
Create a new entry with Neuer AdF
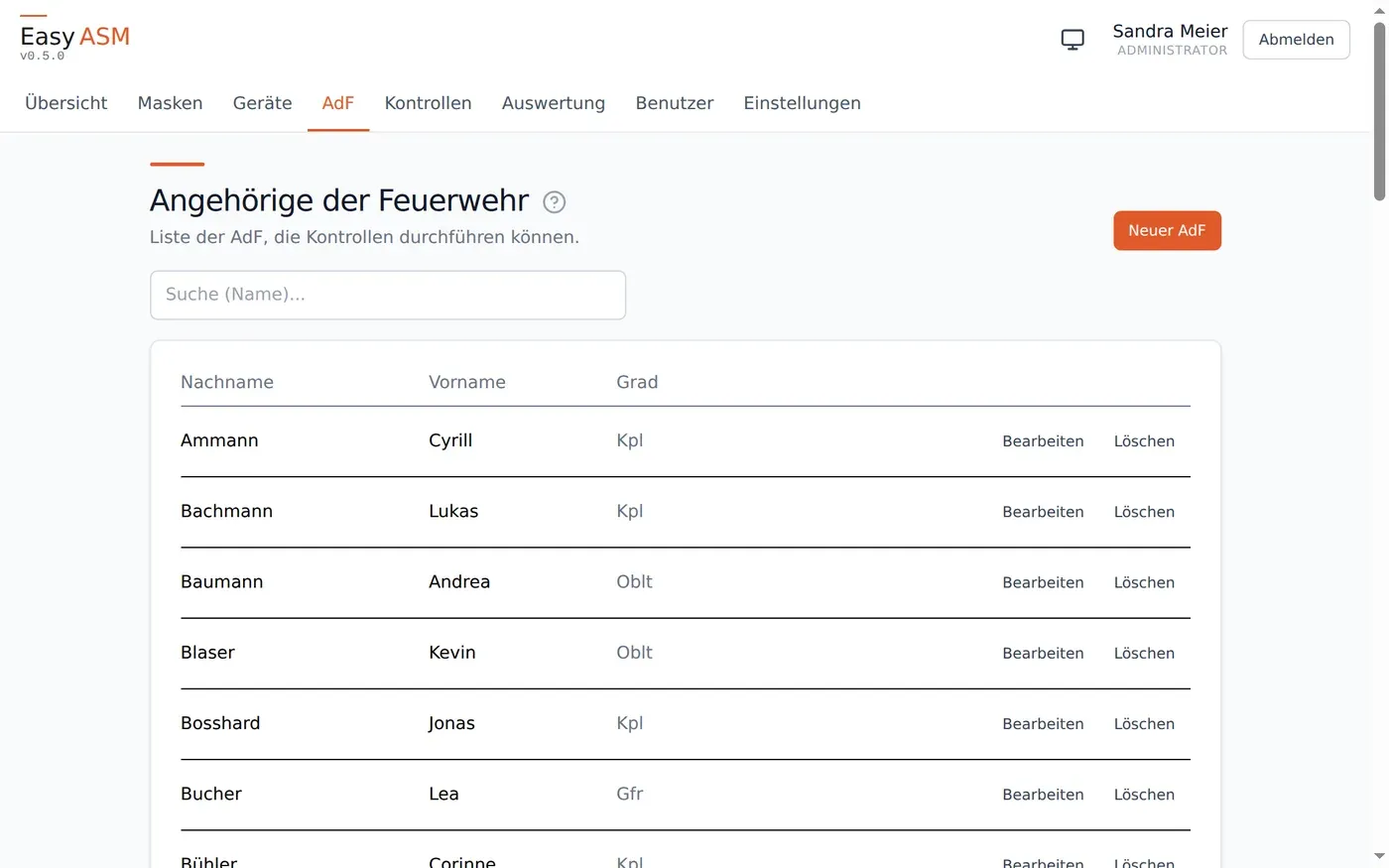point(1167,231)
